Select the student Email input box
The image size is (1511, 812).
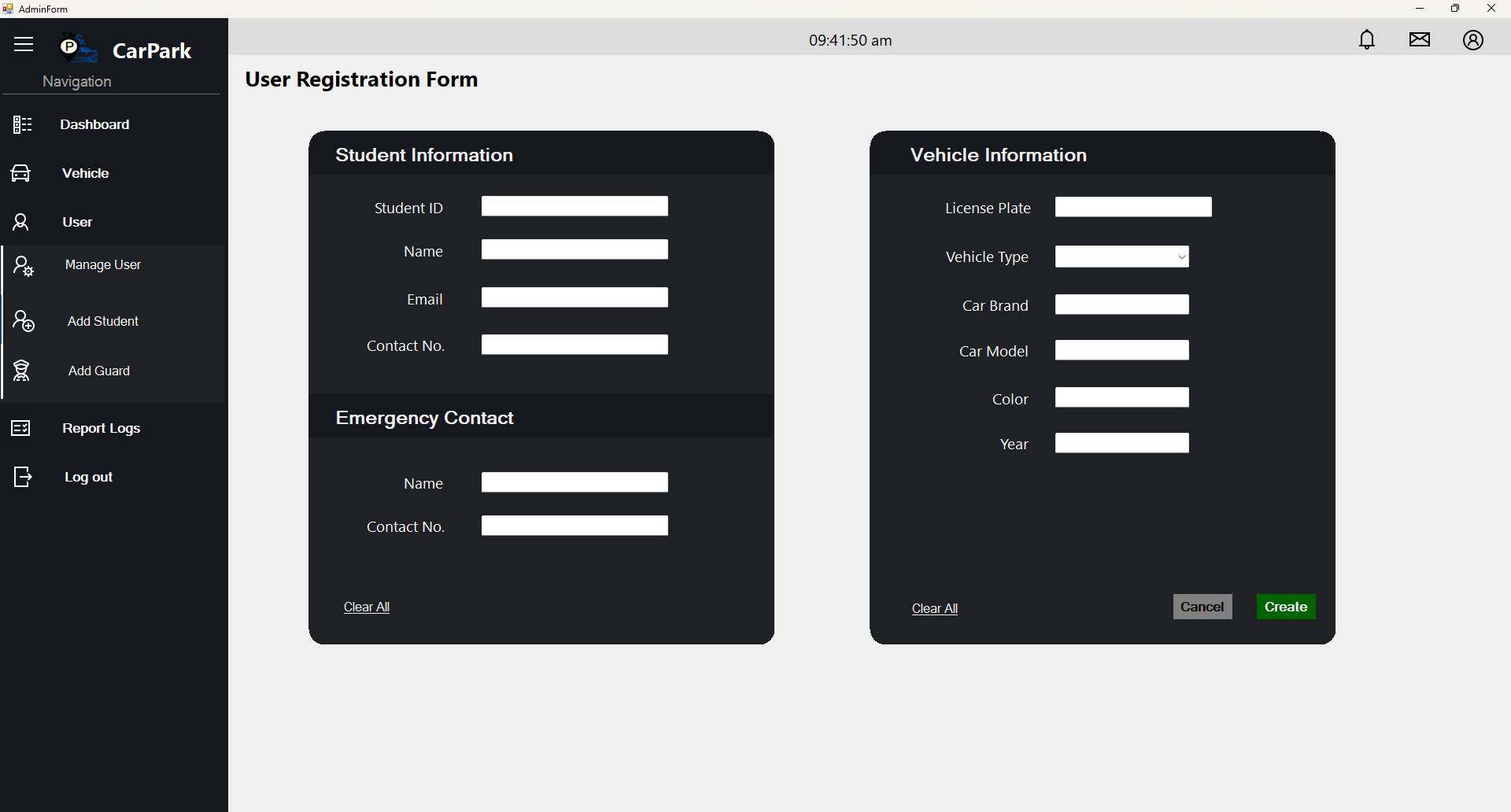coord(574,298)
